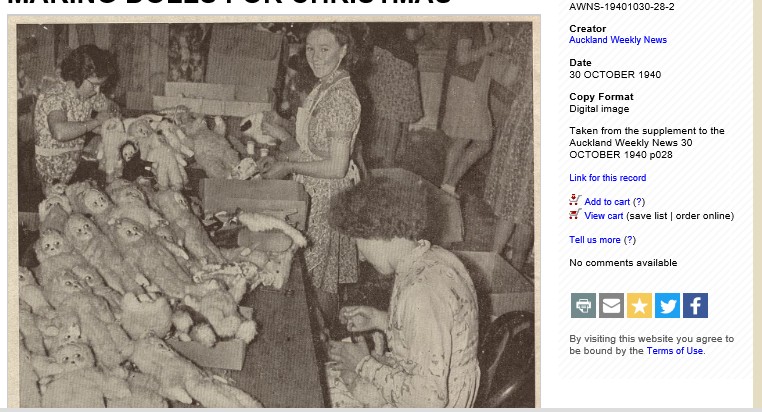Viewport: 762px width, 412px height.
Task: Share on Twitter icon
Action: pyautogui.click(x=668, y=306)
